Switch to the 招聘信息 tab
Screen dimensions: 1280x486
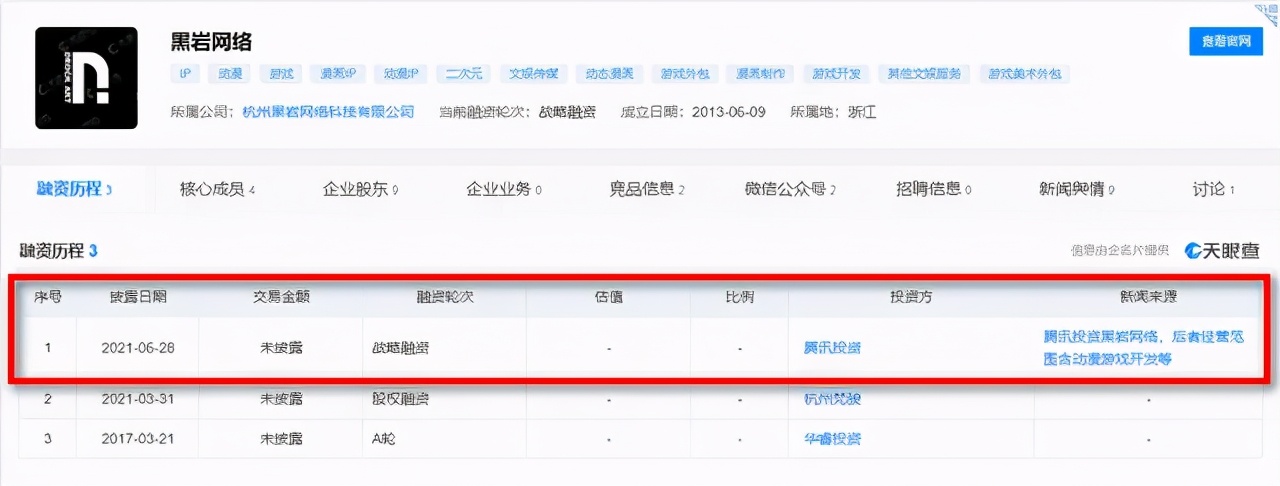(934, 189)
